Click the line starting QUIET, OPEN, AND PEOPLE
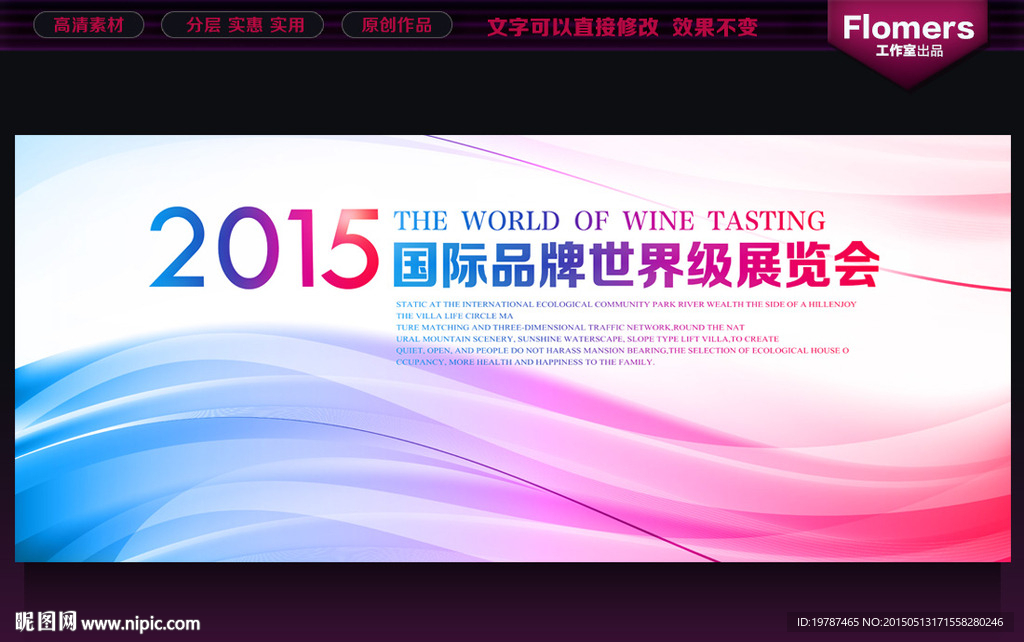Image resolution: width=1024 pixels, height=642 pixels. pos(622,351)
